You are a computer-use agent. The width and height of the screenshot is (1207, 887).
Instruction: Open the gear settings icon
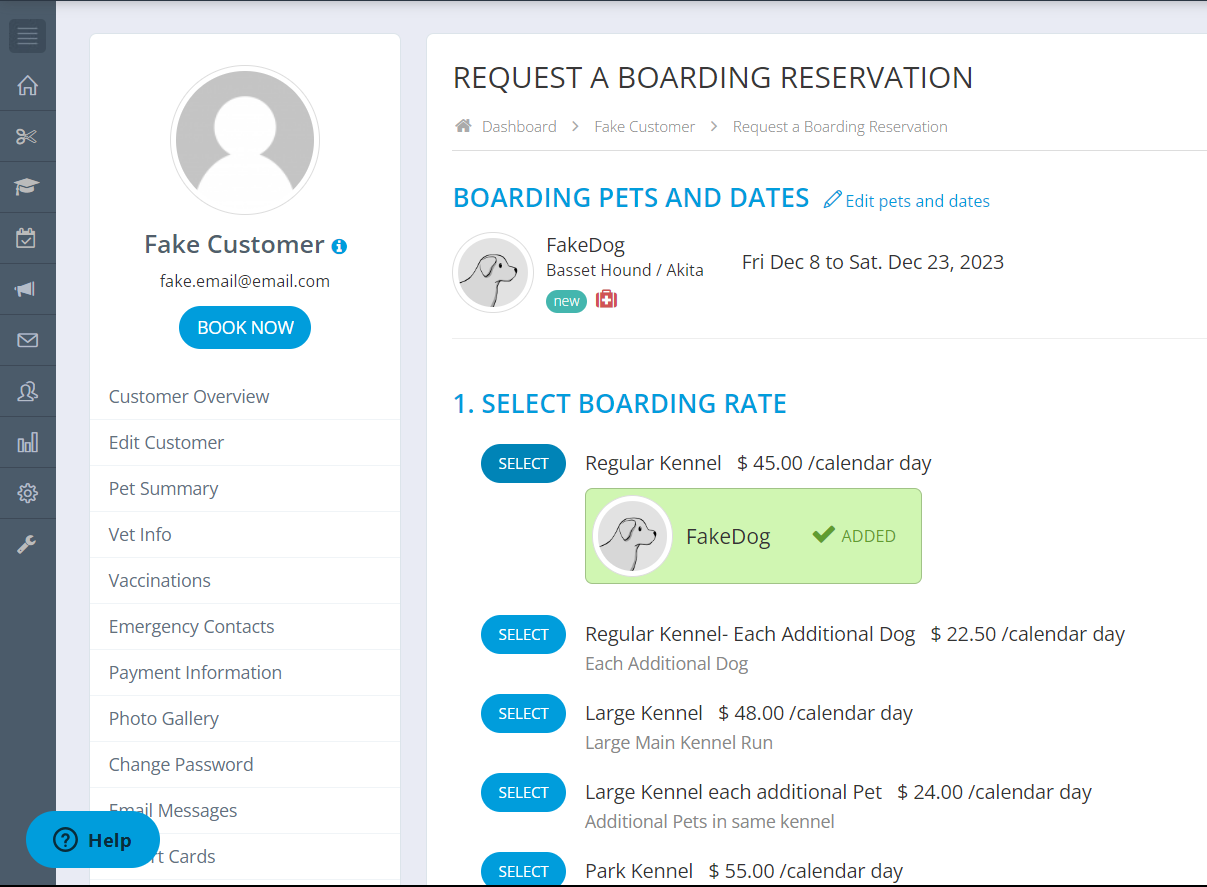coord(27,493)
